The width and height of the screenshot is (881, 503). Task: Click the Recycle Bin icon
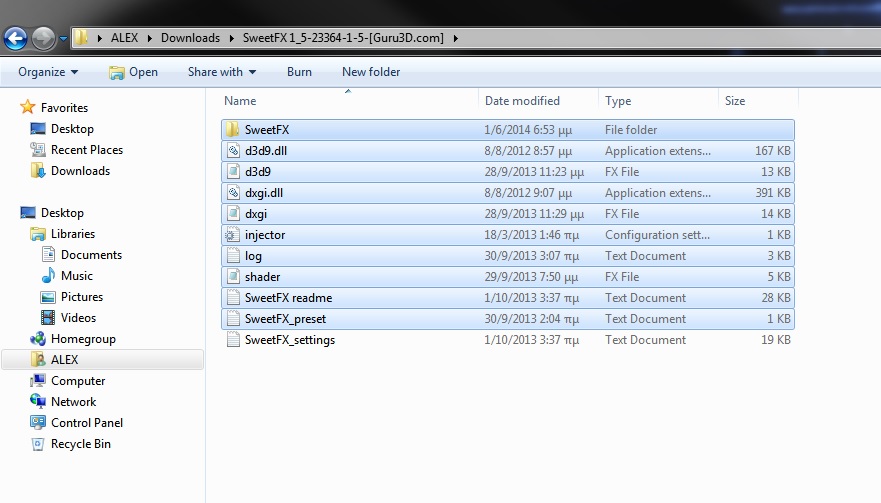38,443
